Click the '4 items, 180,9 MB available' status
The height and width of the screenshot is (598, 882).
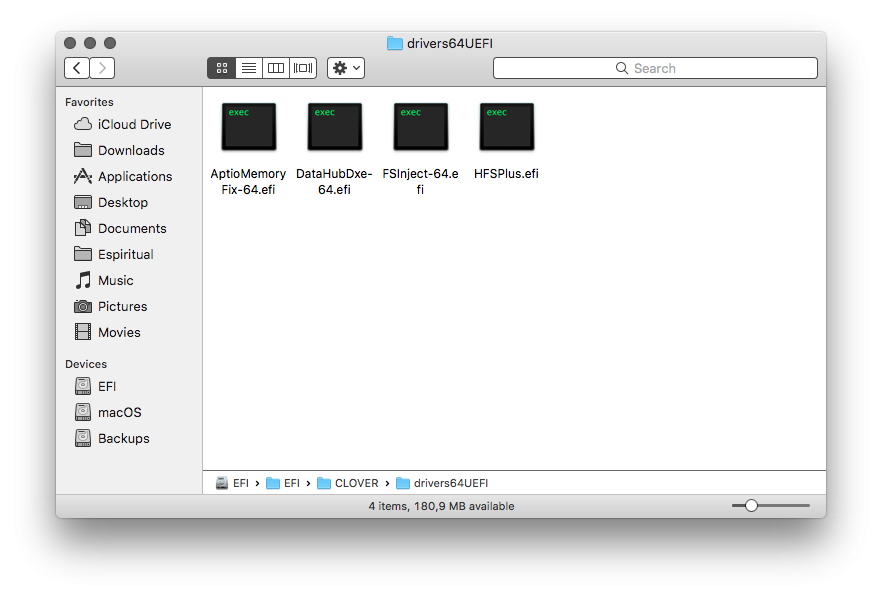[x=441, y=506]
